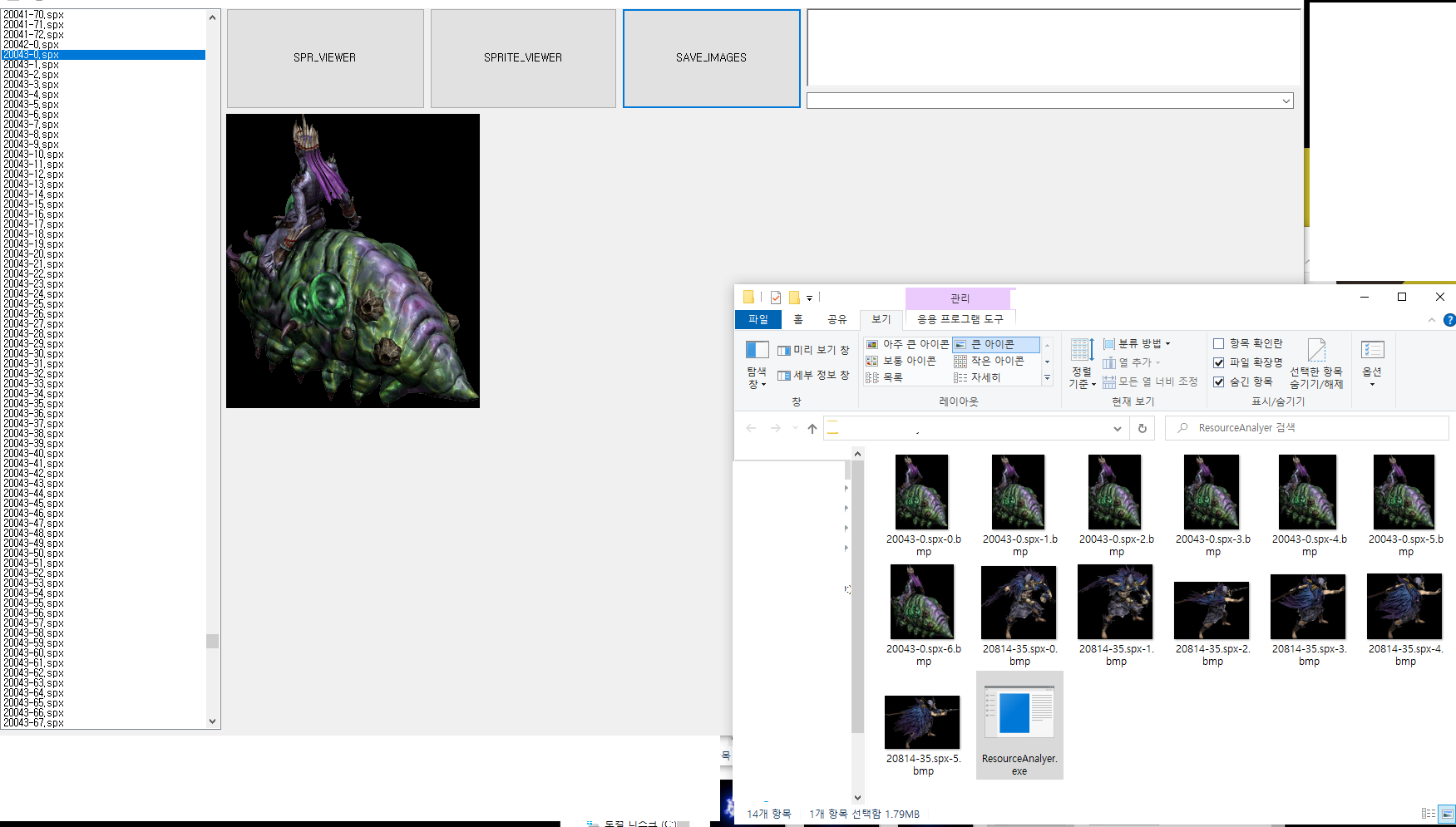This screenshot has width=1456, height=827.
Task: Switch to the 보기 (View) ribbon tab
Action: coord(881,319)
